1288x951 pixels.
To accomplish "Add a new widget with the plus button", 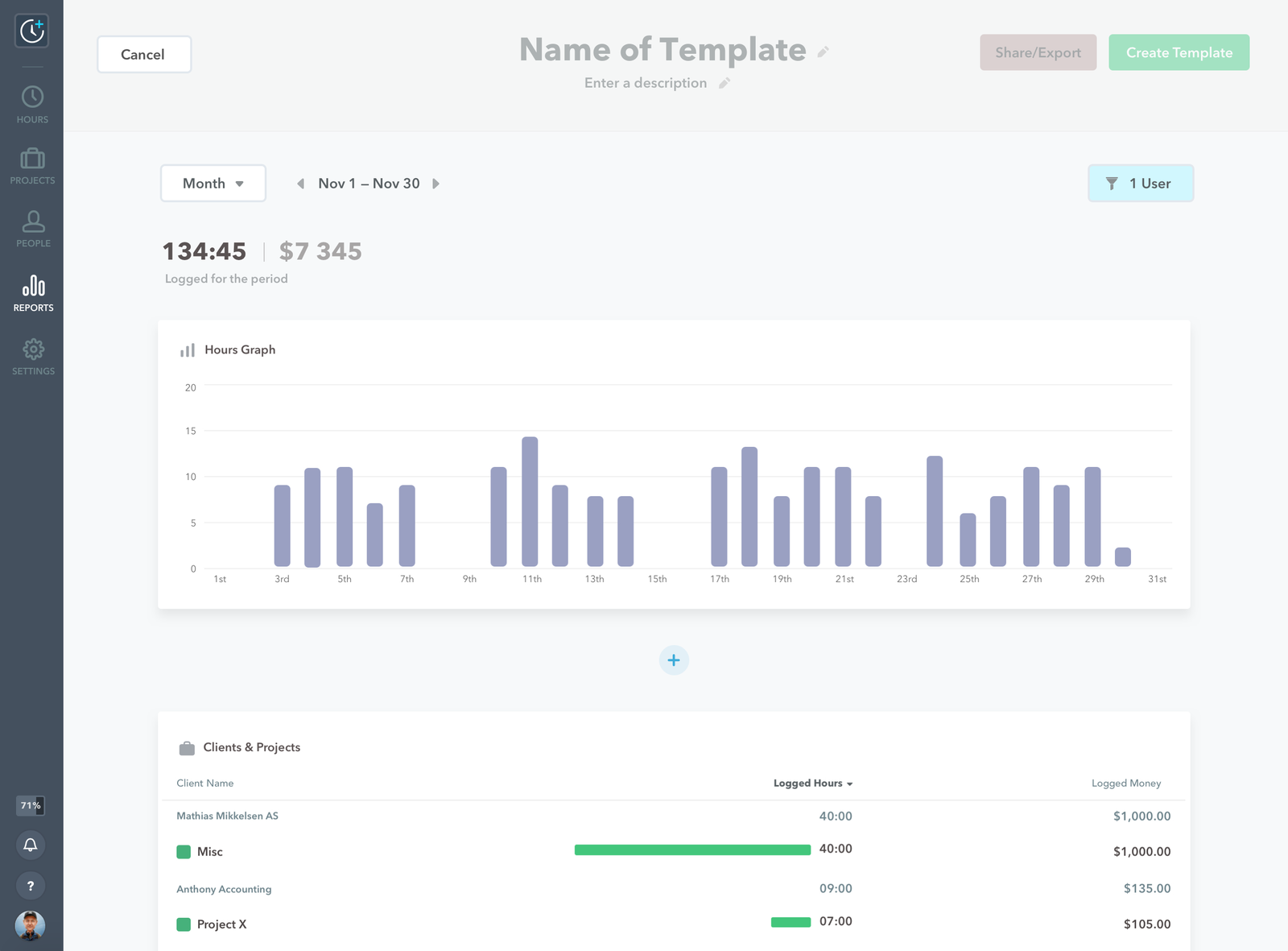I will click(x=674, y=659).
